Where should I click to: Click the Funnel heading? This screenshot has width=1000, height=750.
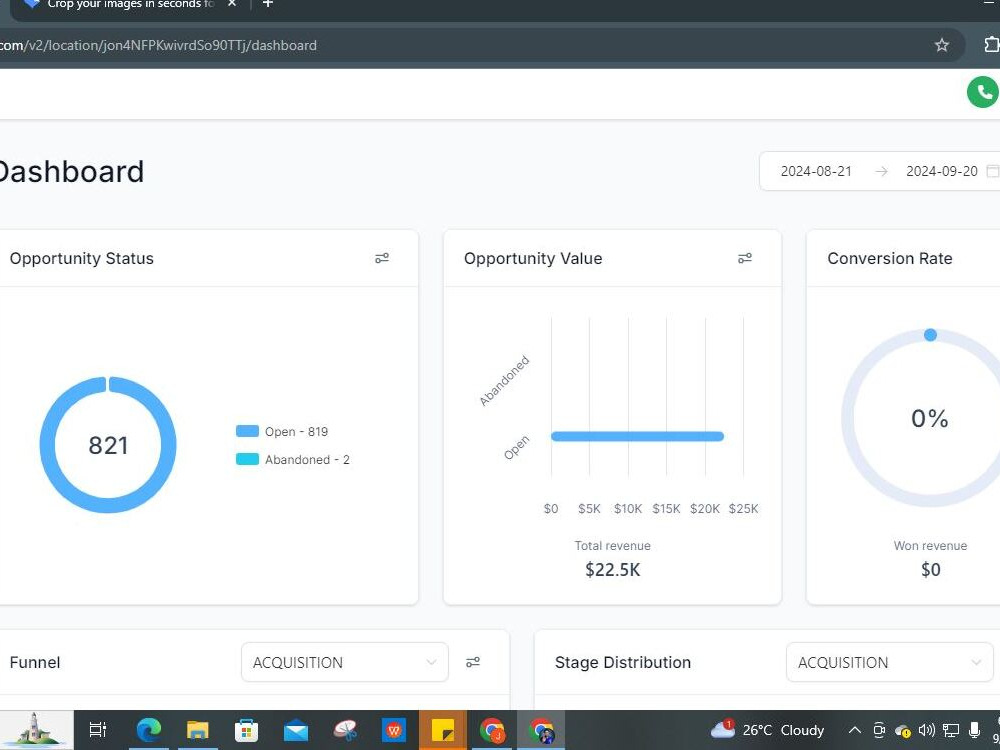click(x=35, y=663)
